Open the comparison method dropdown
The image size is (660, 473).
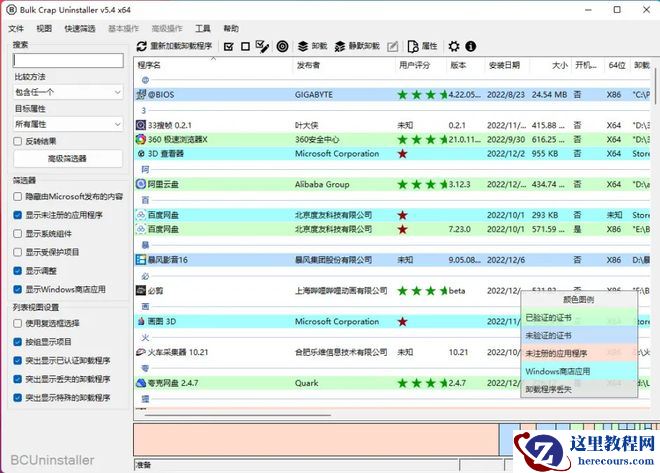pos(68,92)
